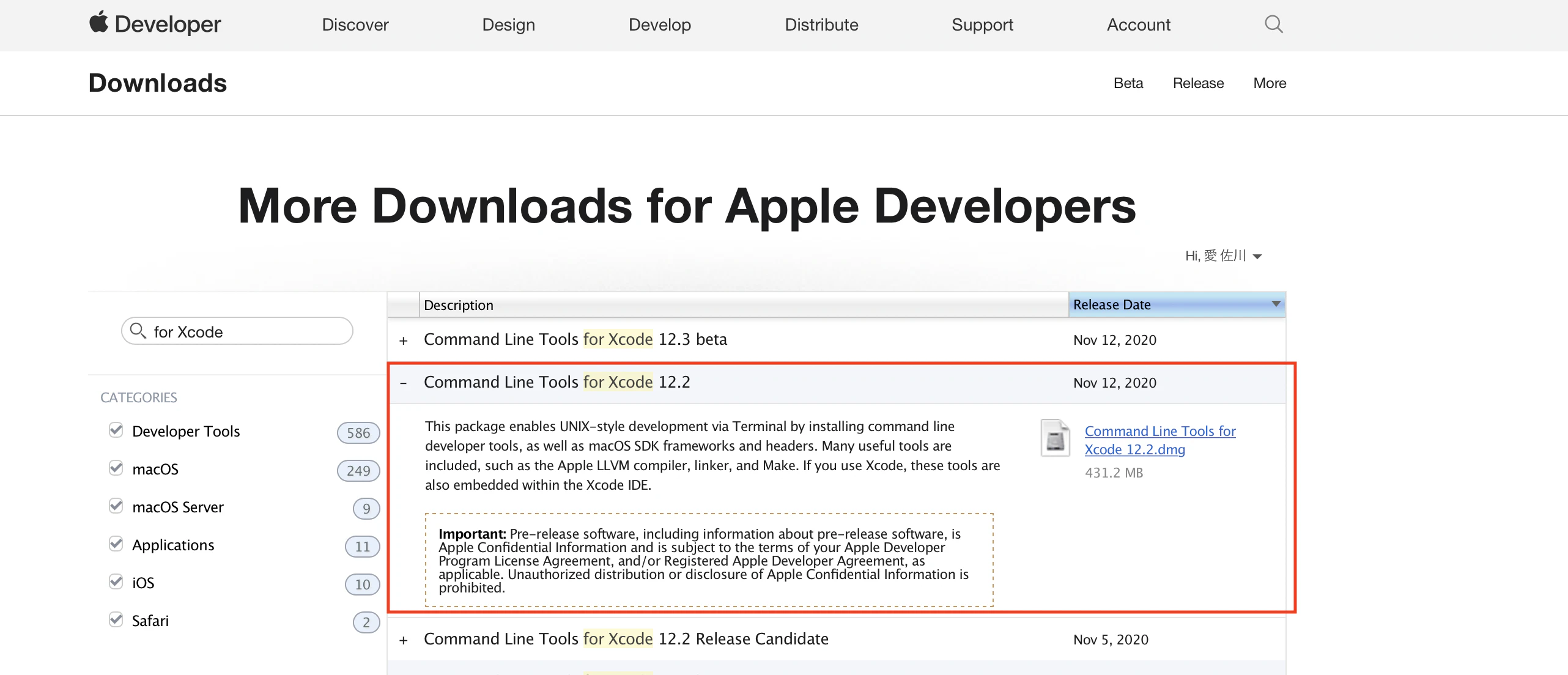Click the Apple Developer logo

pyautogui.click(x=155, y=24)
